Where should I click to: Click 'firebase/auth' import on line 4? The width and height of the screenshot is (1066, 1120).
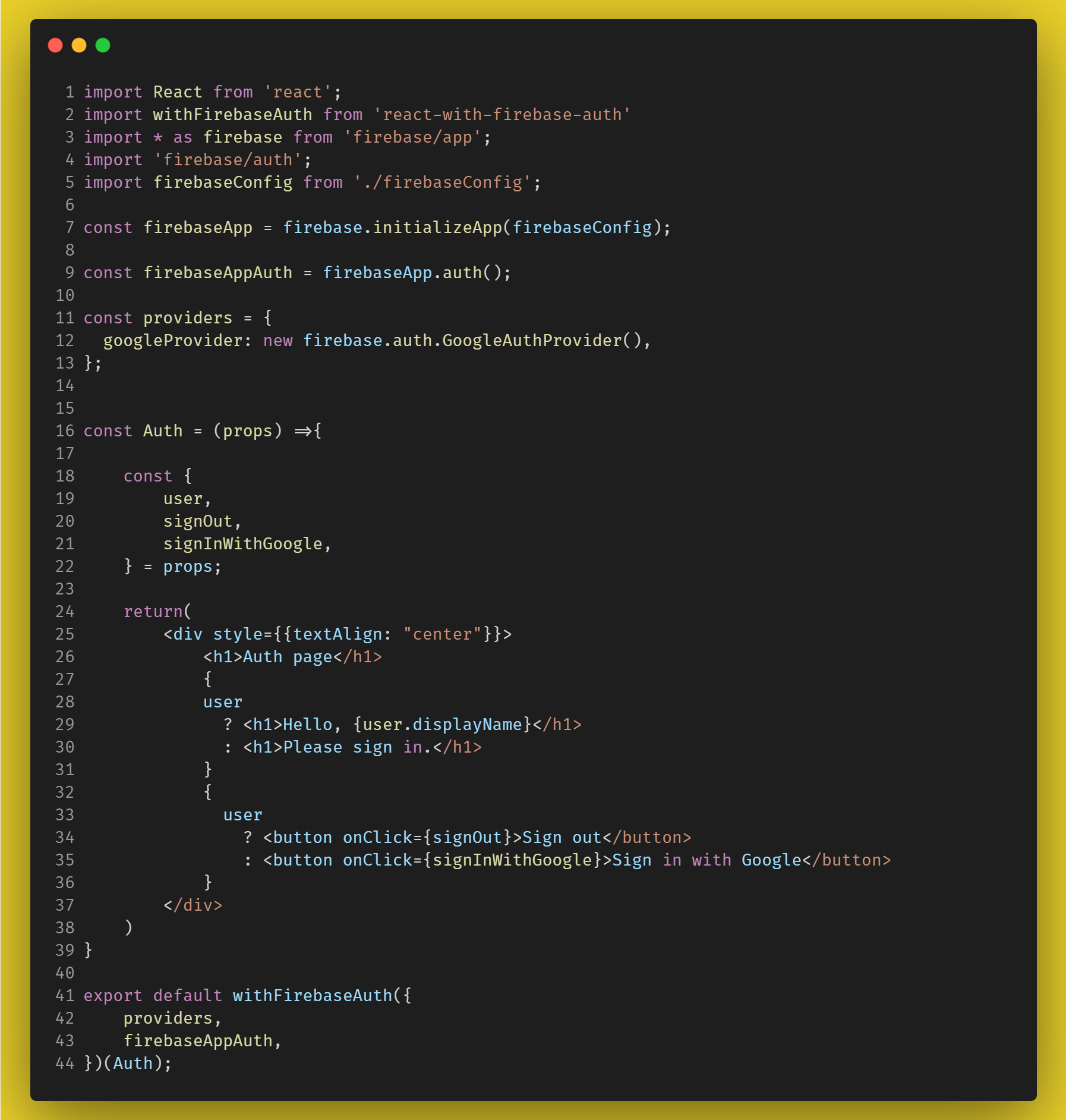(x=228, y=159)
